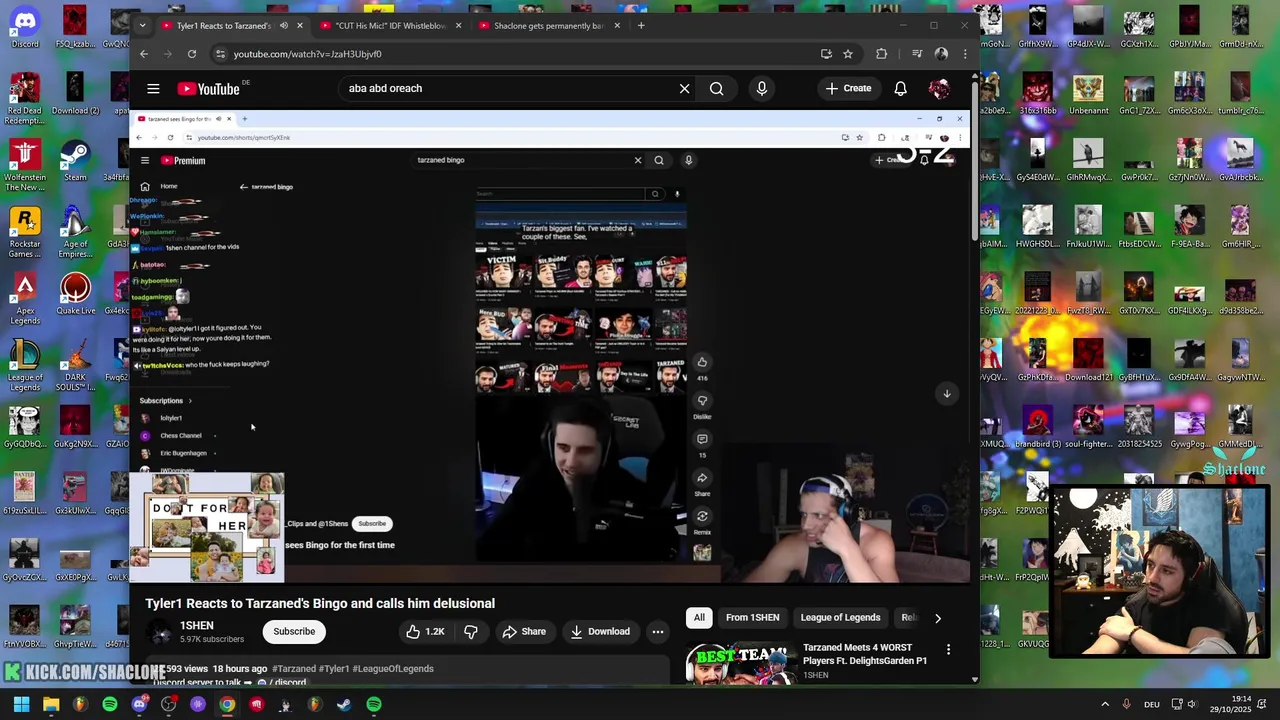Image resolution: width=1280 pixels, height=720 pixels.
Task: Open the DEU keyboard language indicator
Action: [x=1152, y=705]
